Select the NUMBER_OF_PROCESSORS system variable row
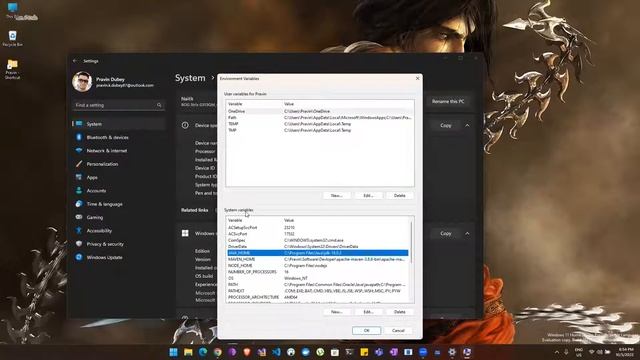The height and width of the screenshot is (360, 640). click(x=318, y=272)
